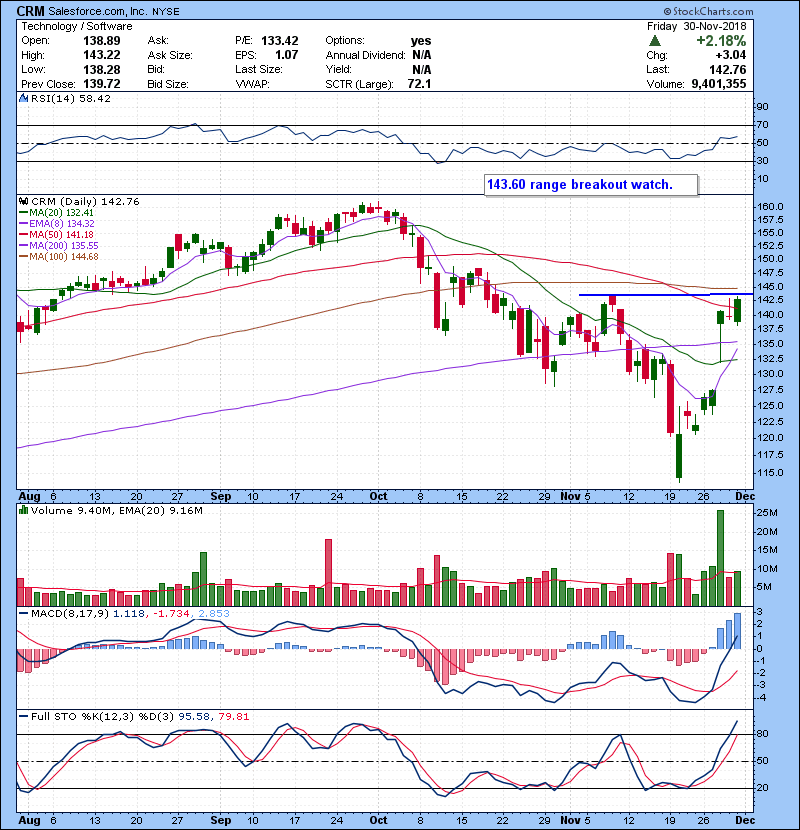The image size is (800, 830).
Task: Select the Last price 142.76 in the header
Action: click(x=727, y=69)
